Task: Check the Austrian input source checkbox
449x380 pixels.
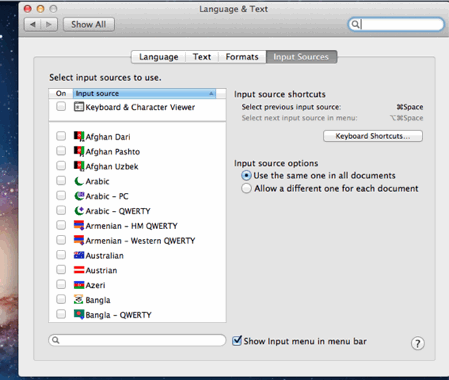Action: [61, 270]
